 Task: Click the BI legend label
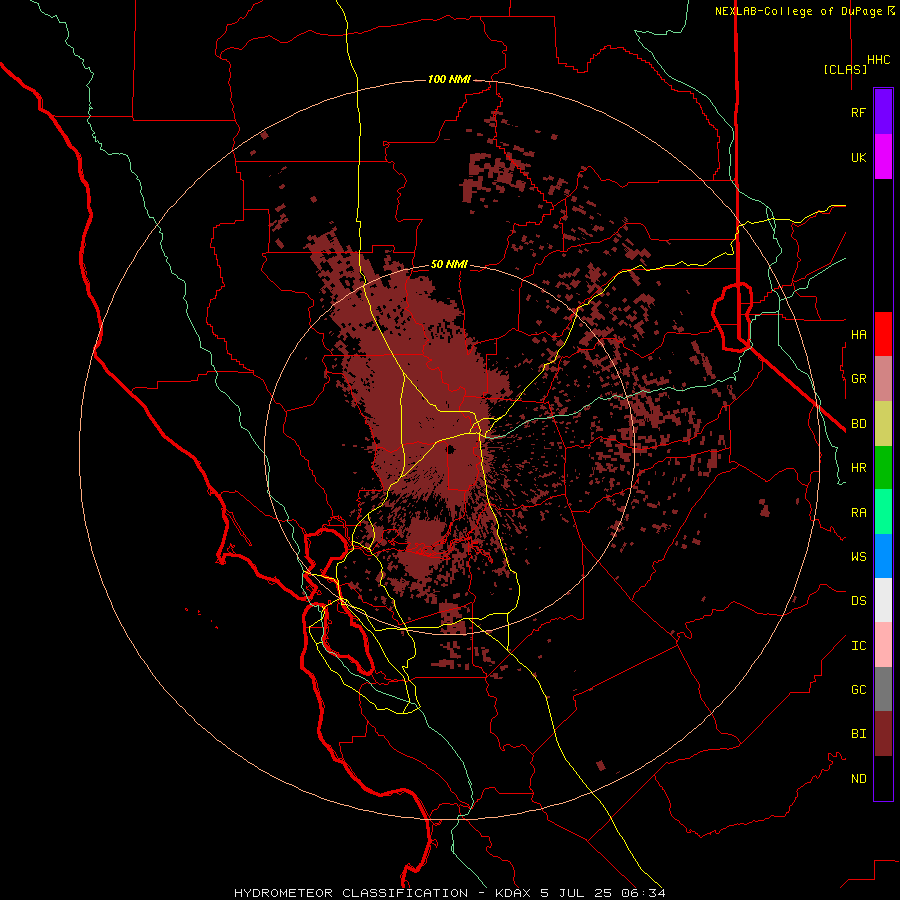[858, 734]
